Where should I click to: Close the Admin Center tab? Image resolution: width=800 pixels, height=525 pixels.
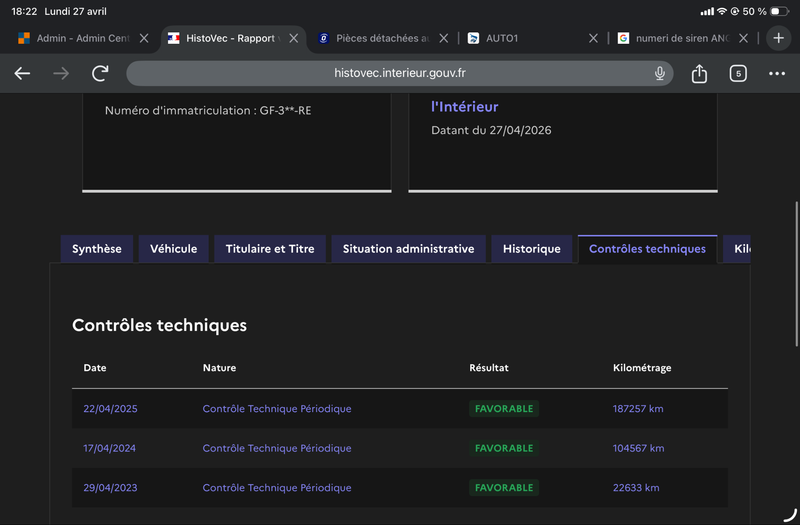144,38
